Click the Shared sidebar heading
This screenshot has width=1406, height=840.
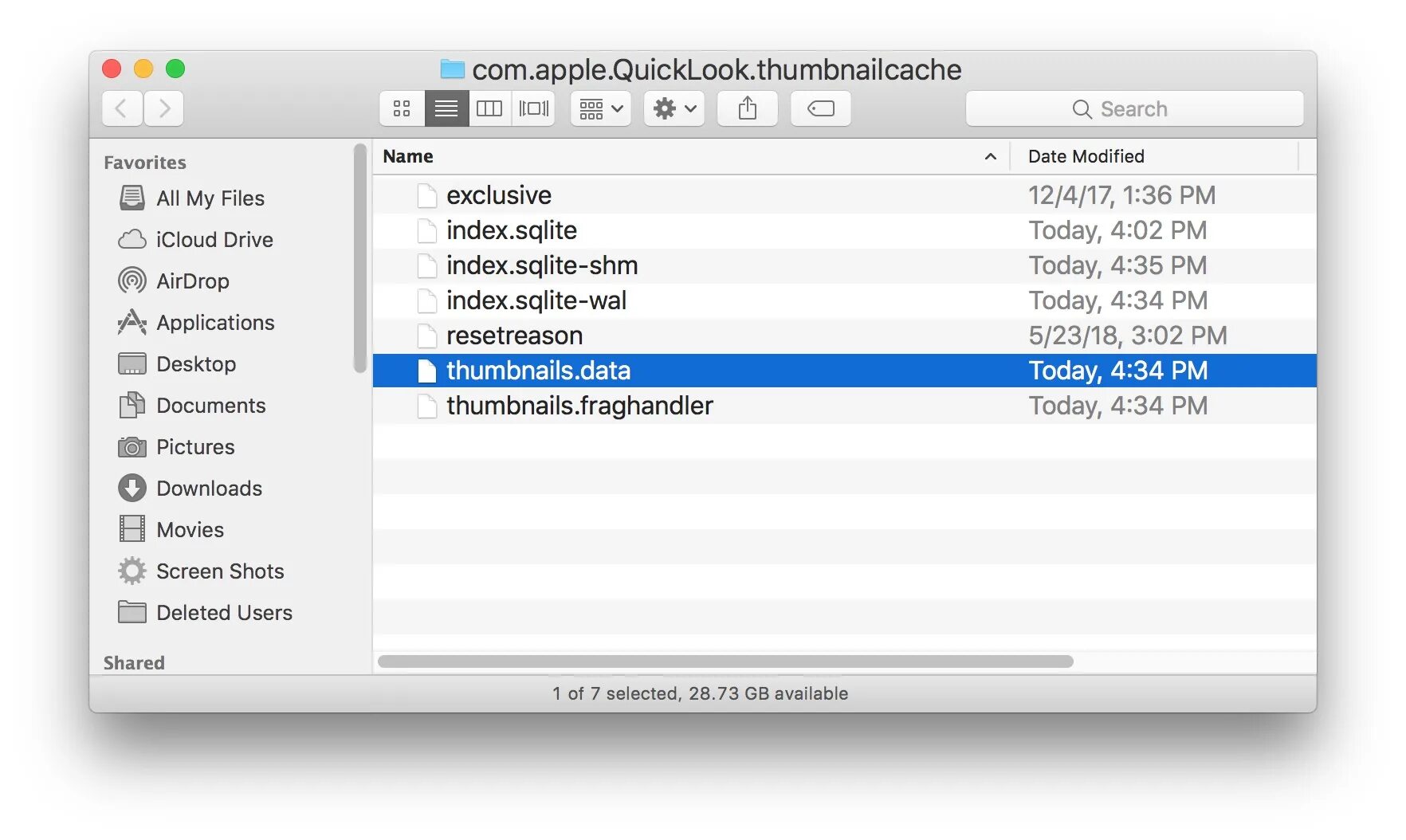pos(134,663)
